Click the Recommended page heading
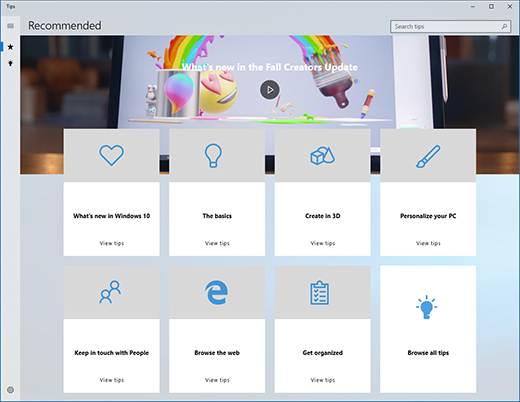Viewport: 520px width, 402px height. 65,26
